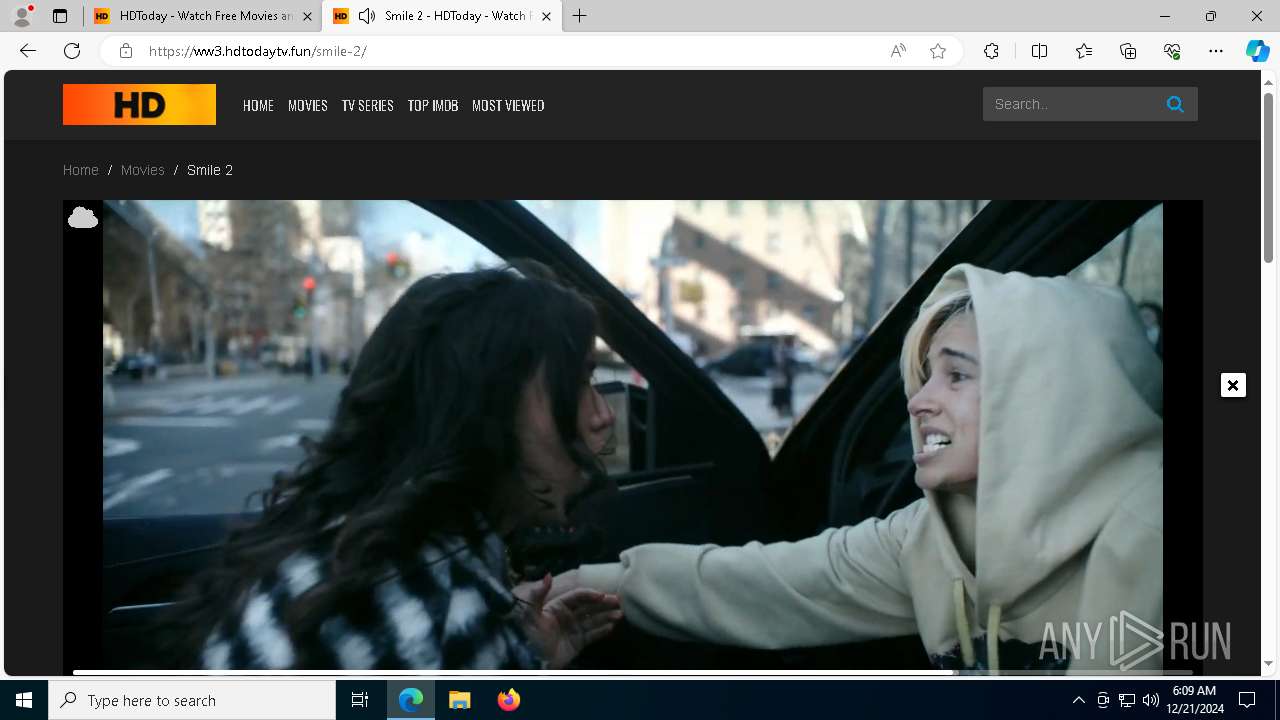
Task: Open Task View on taskbar
Action: pyautogui.click(x=360, y=700)
